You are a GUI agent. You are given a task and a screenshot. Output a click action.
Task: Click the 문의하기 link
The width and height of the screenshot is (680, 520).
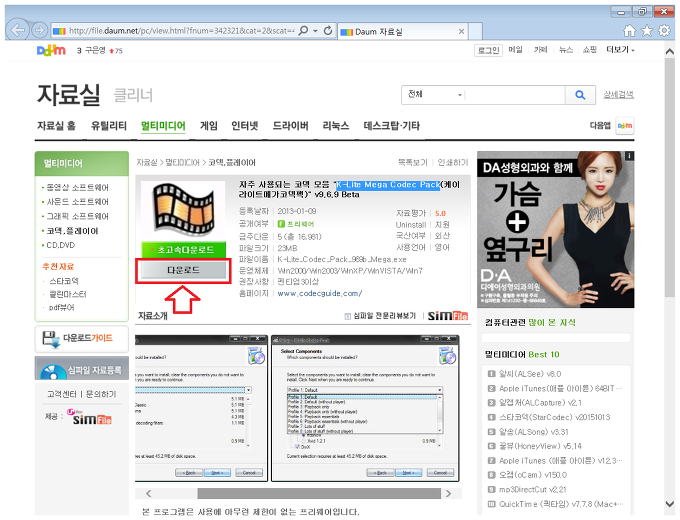click(x=101, y=394)
